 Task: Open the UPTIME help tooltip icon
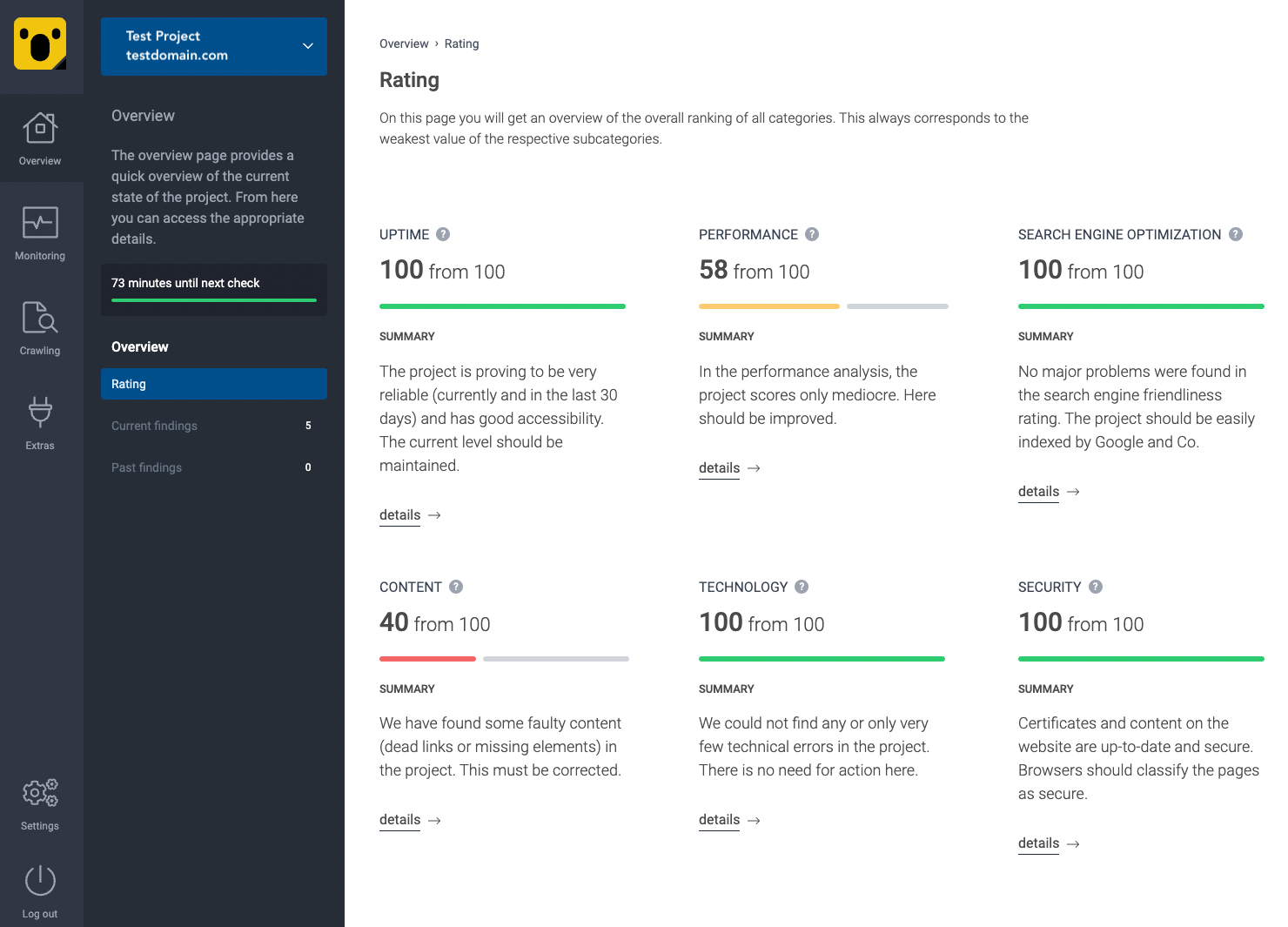point(443,234)
